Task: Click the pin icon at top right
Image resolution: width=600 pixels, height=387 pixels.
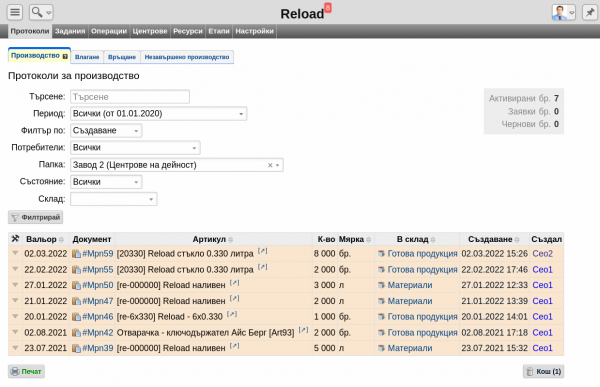Action: pyautogui.click(x=590, y=12)
